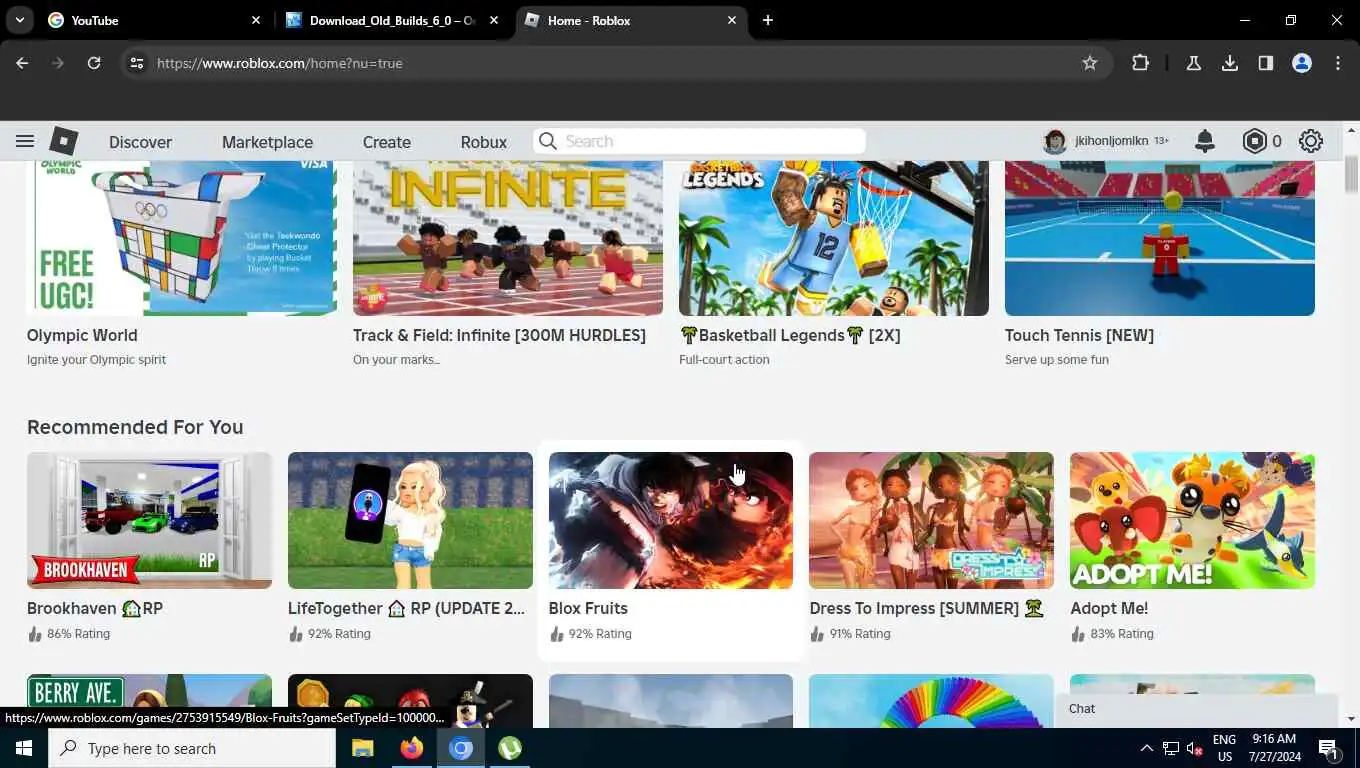Viewport: 1360px width, 768px height.
Task: Open Track & Field: Infinite title link
Action: pyautogui.click(x=499, y=335)
